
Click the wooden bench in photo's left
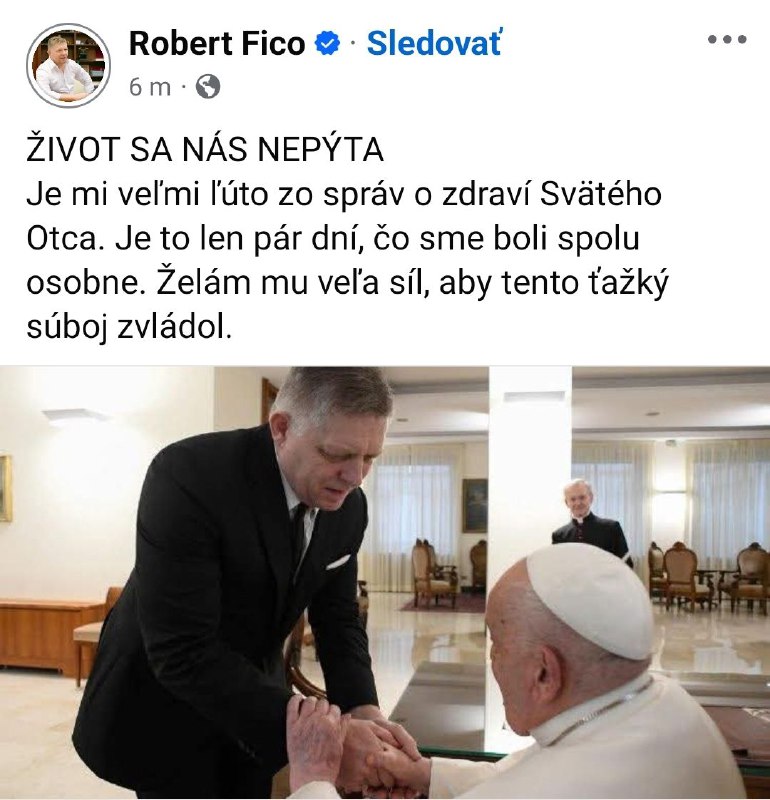pos(49,634)
